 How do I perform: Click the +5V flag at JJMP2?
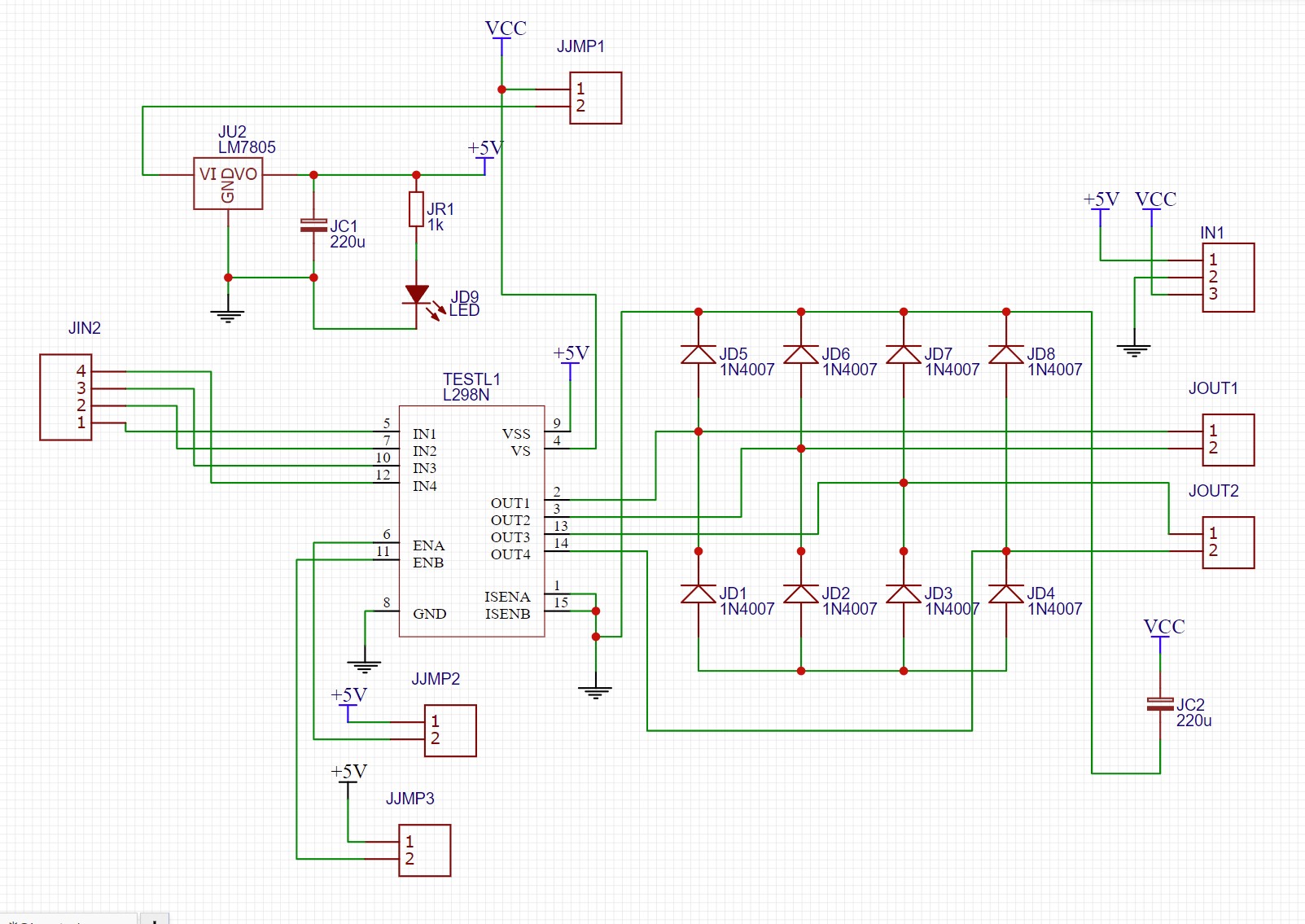348,703
